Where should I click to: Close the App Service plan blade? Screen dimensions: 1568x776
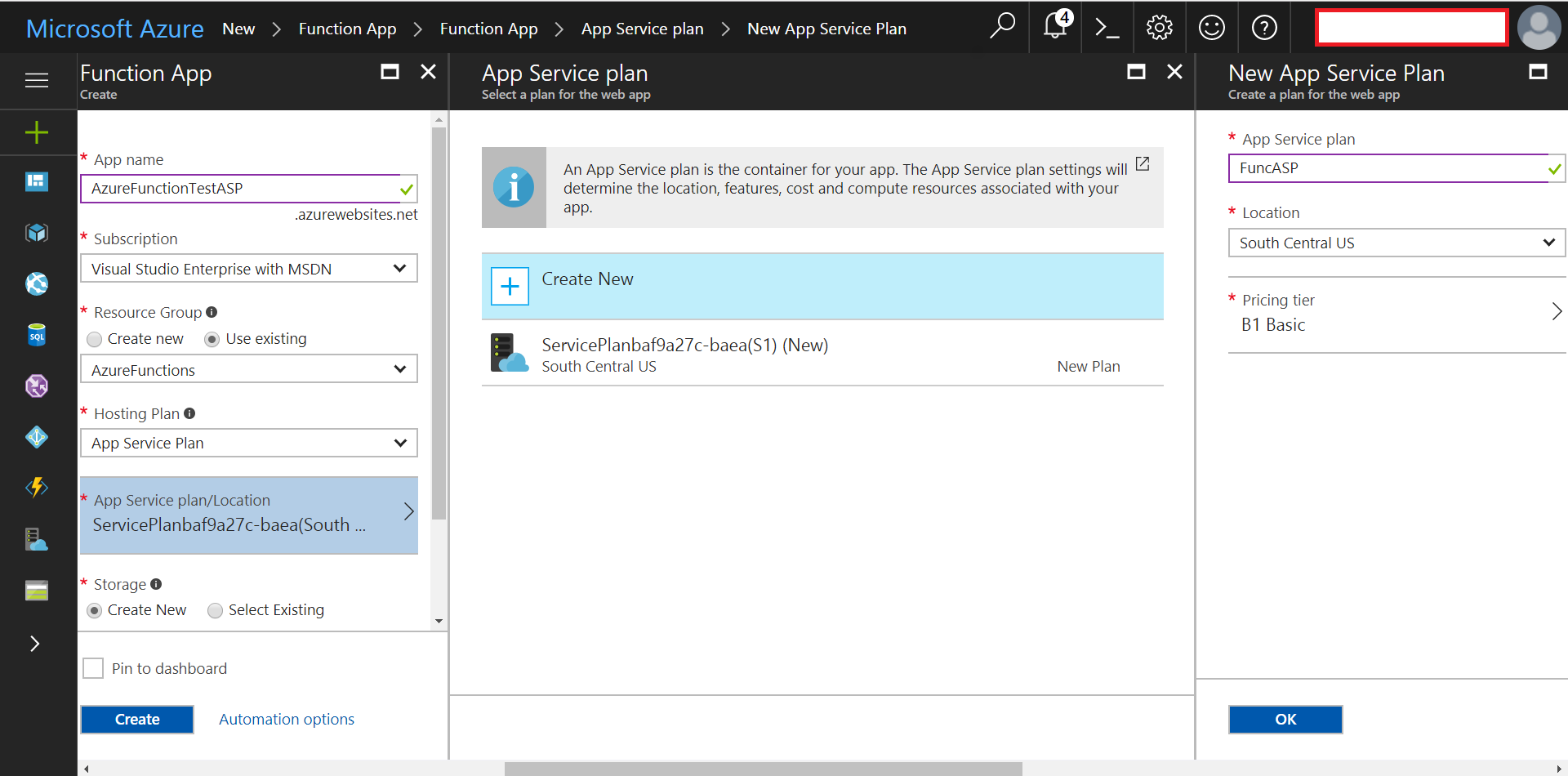(x=1174, y=72)
